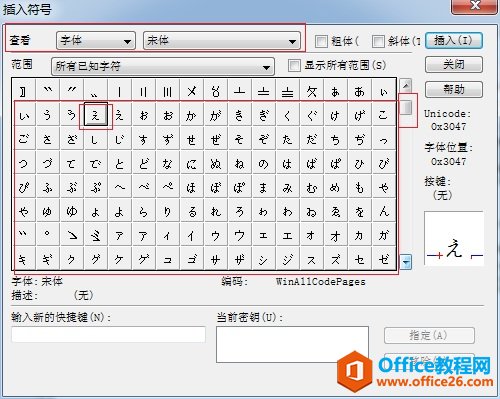Click the large え preview box
Viewport: 500px width, 399px height.
454,238
